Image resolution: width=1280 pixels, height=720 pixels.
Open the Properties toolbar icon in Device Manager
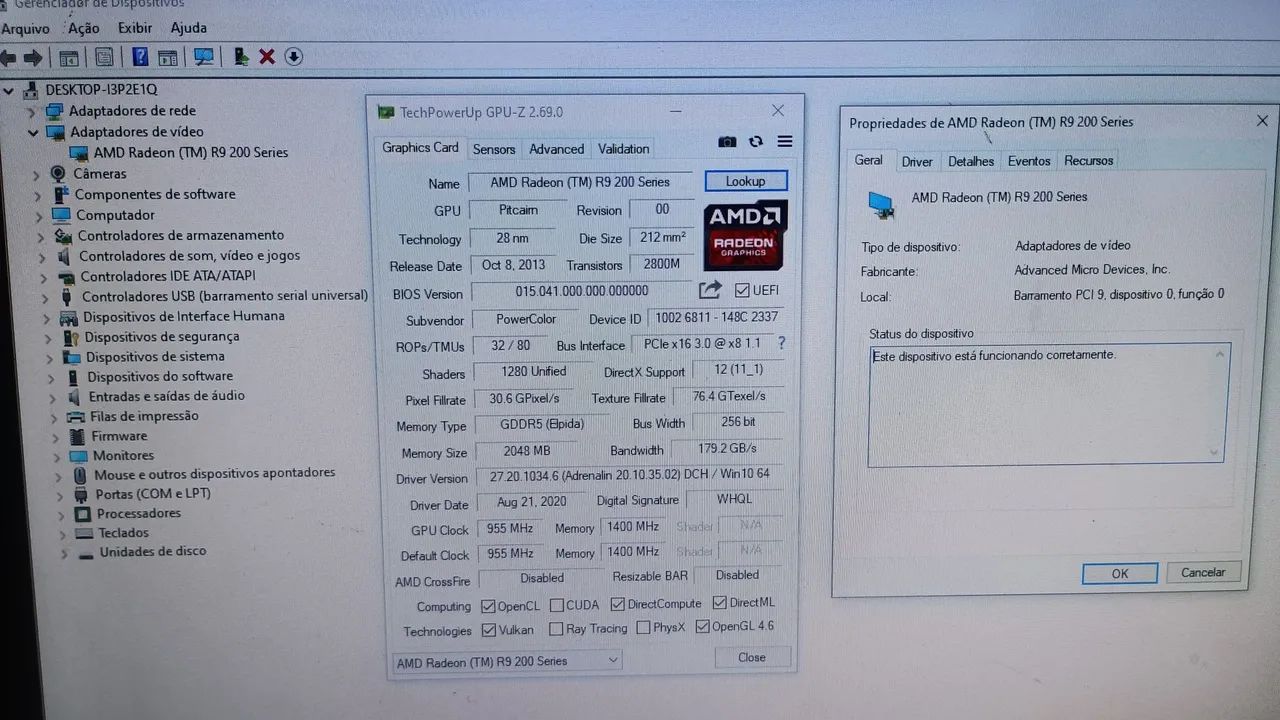104,57
